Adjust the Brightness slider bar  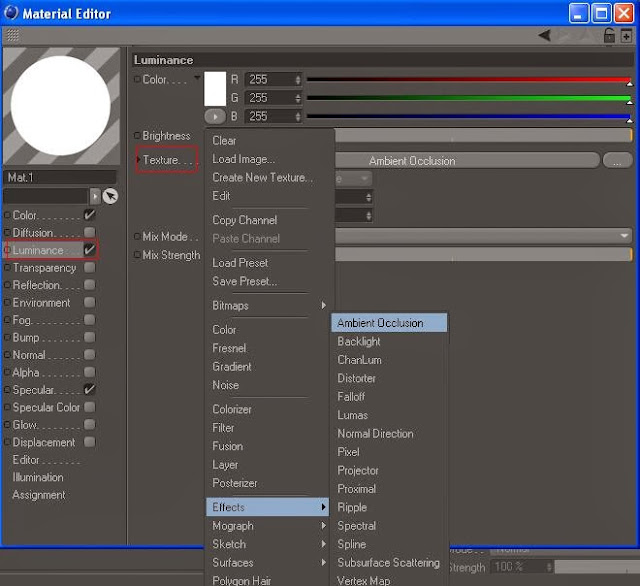pyautogui.click(x=483, y=135)
